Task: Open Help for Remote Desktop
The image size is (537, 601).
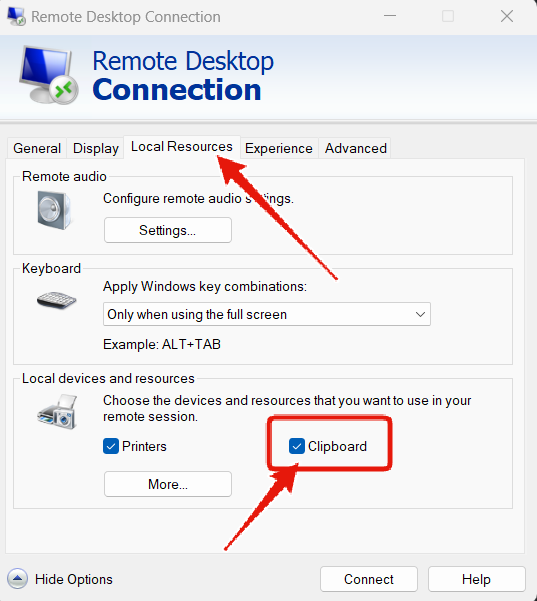Action: click(x=476, y=579)
